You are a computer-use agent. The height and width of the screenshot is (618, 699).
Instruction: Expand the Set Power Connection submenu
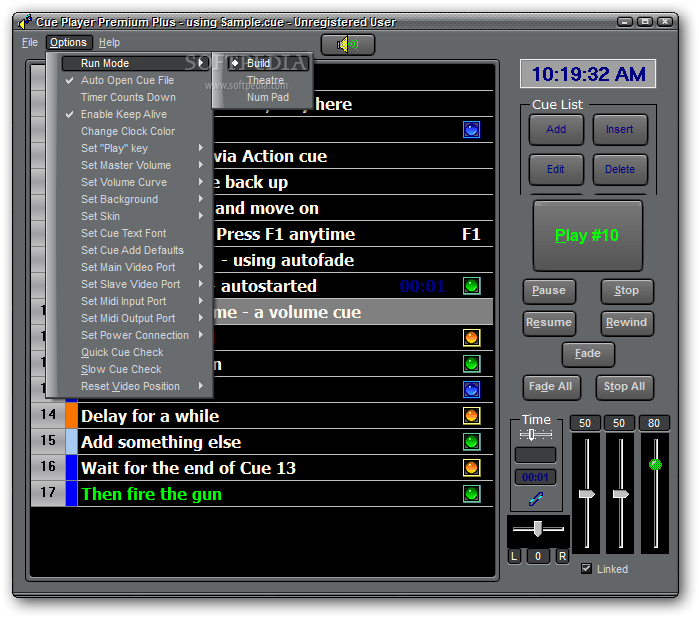coord(135,335)
